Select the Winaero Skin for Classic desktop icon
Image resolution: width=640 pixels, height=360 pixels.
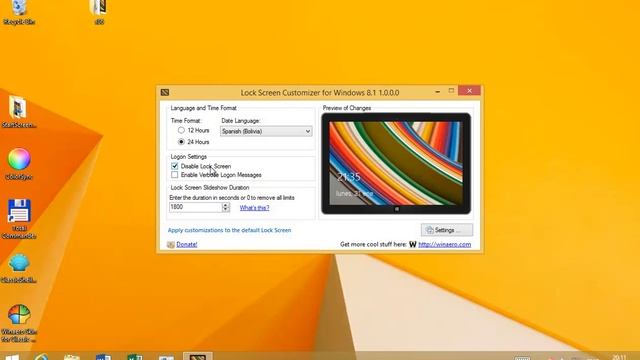[x=19, y=323]
